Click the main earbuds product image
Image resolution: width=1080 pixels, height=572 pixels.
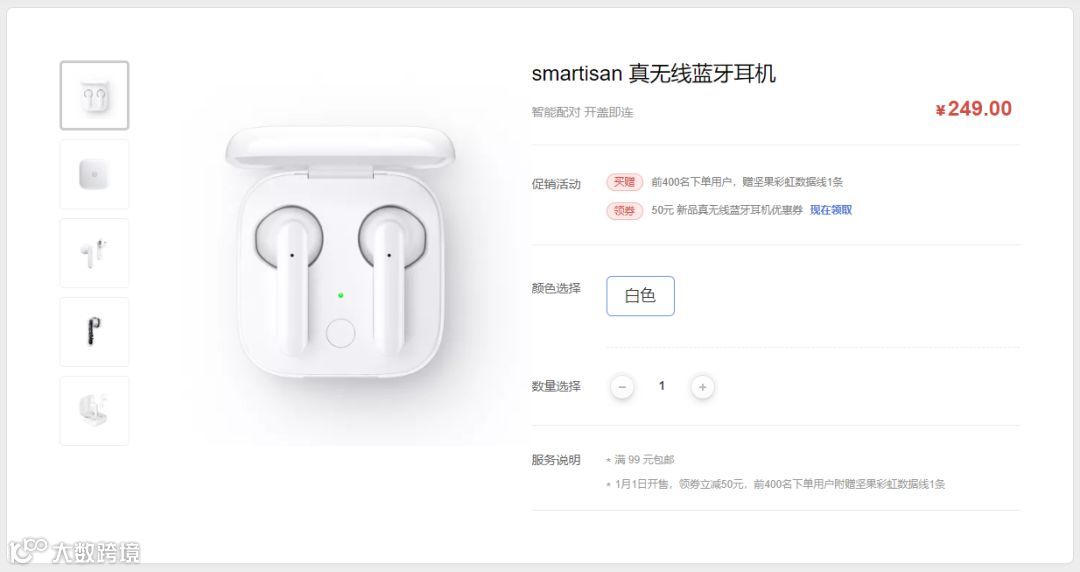pos(340,252)
